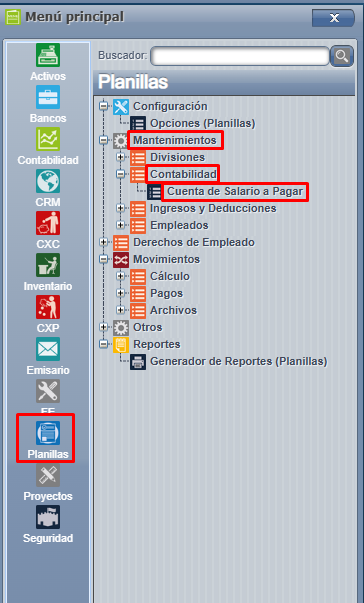Click into the Buscador search field

[240, 57]
